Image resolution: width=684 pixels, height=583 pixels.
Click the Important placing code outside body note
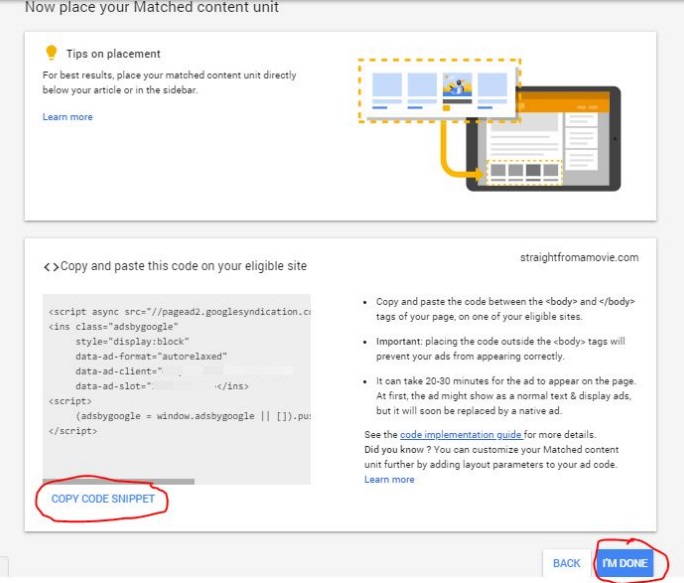pyautogui.click(x=500, y=349)
